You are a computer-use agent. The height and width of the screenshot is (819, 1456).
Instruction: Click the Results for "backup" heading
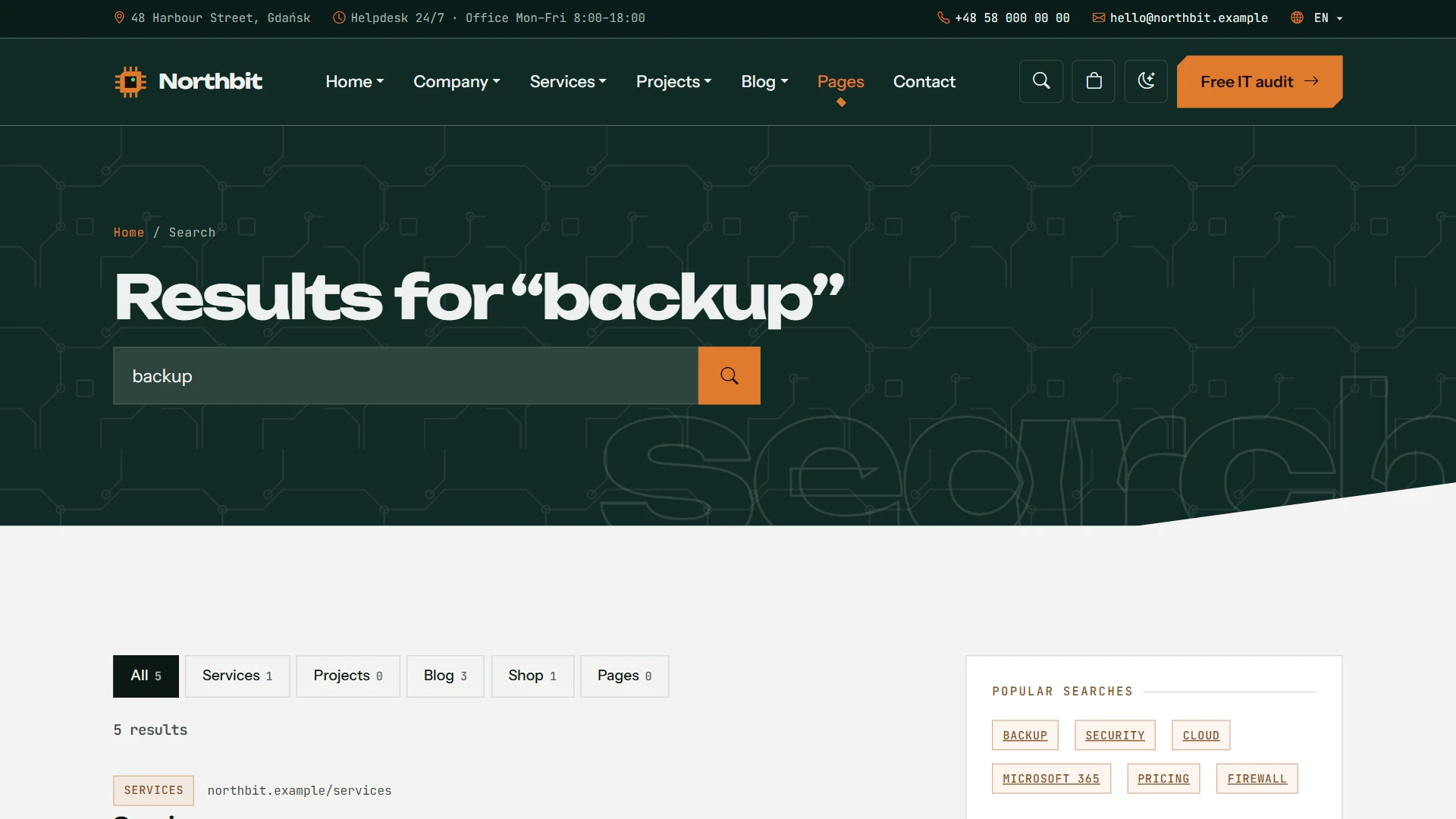point(479,298)
